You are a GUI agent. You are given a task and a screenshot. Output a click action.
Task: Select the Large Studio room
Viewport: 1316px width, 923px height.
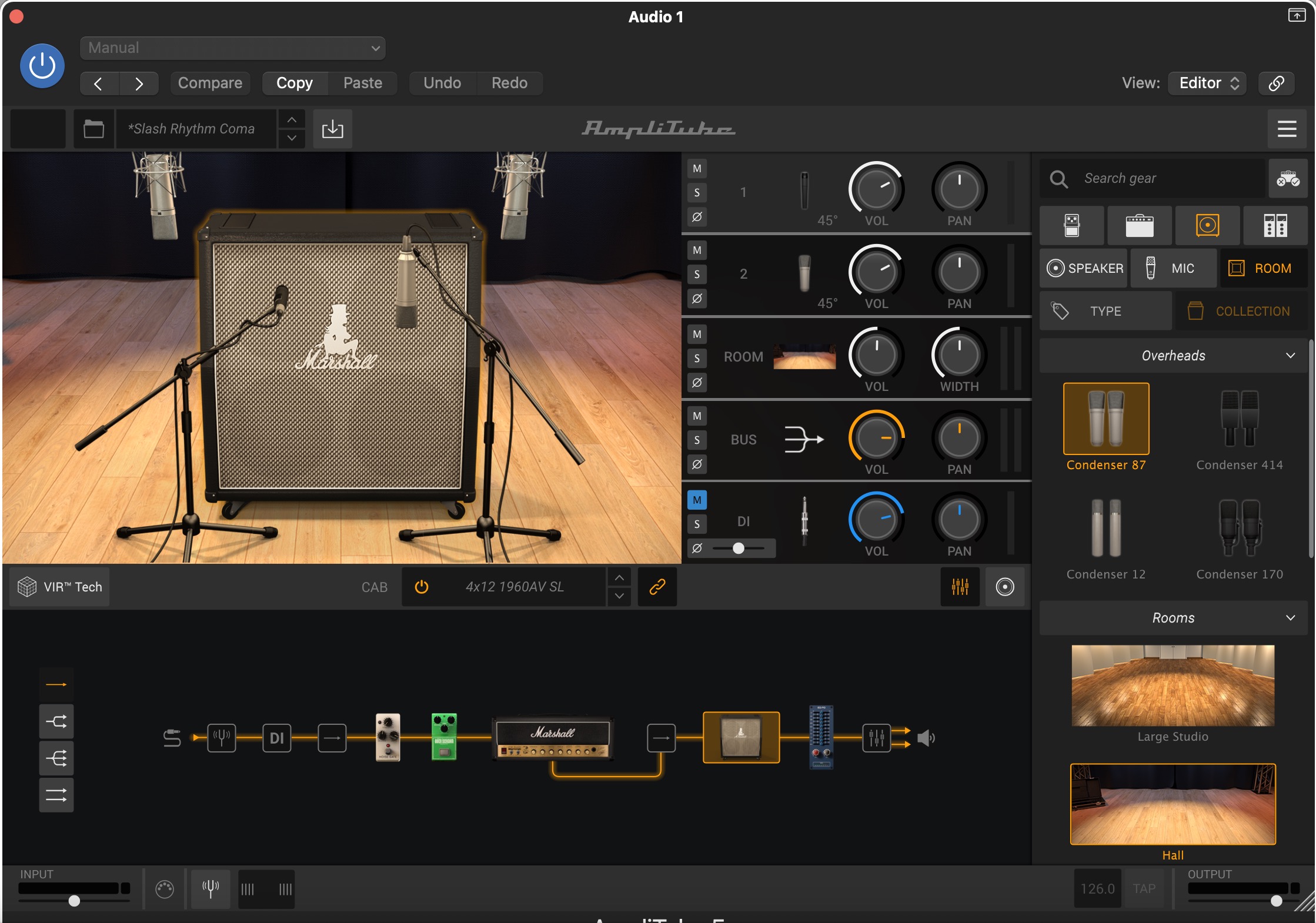pyautogui.click(x=1173, y=686)
